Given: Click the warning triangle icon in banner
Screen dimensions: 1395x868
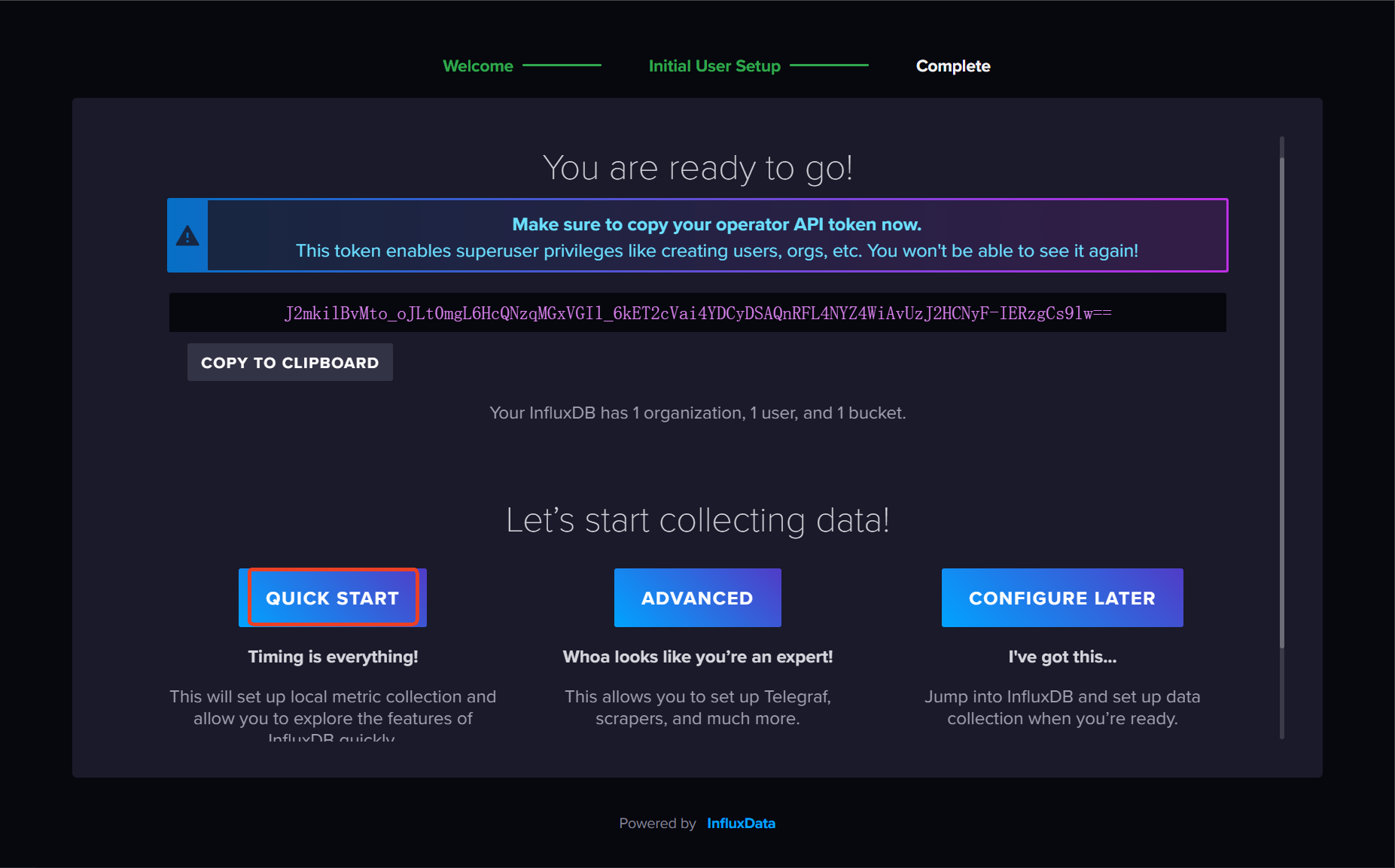Looking at the screenshot, I should click(187, 236).
